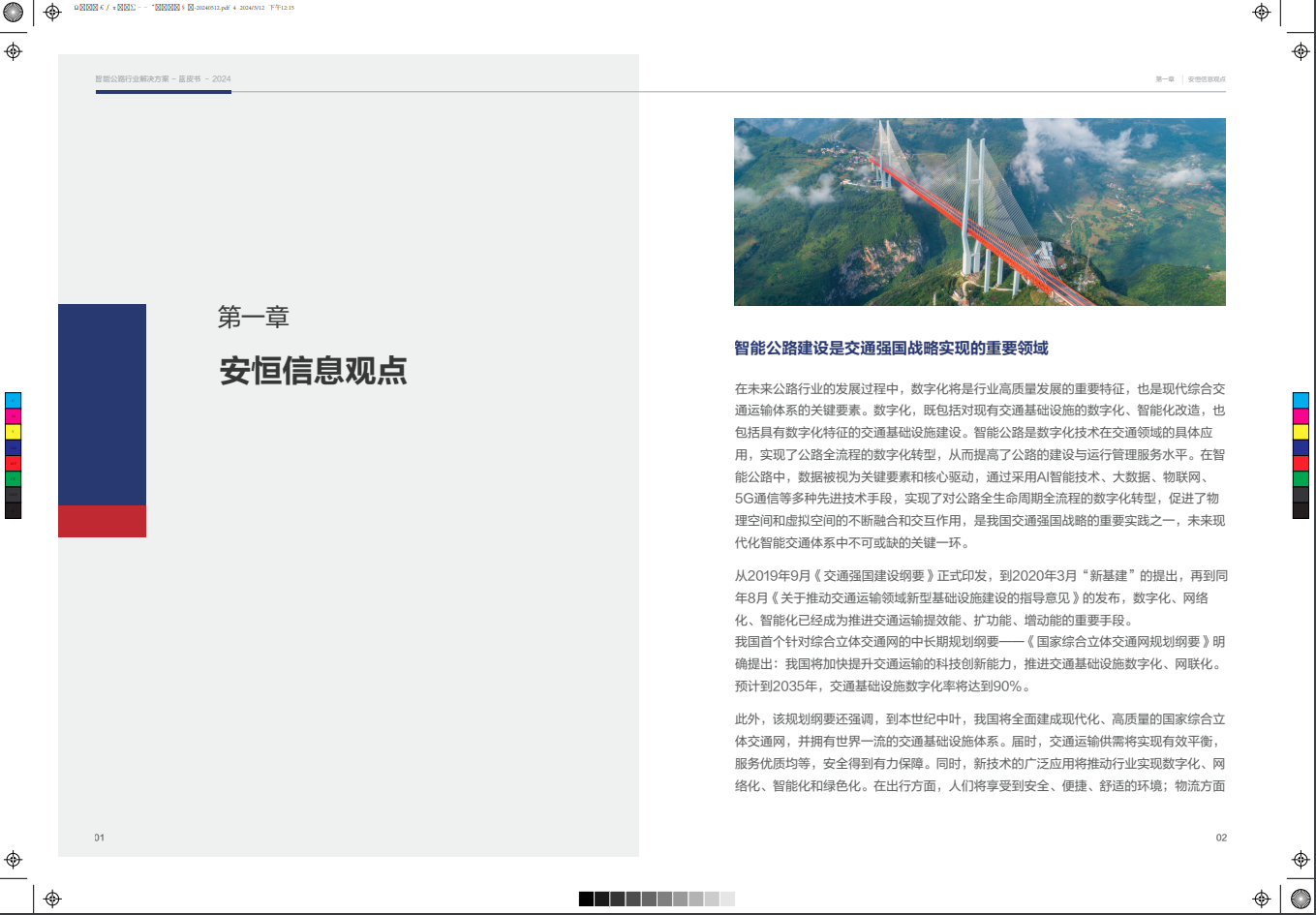Select the cyan patch on the left calibration bar
This screenshot has width=1316, height=915.
tap(14, 400)
